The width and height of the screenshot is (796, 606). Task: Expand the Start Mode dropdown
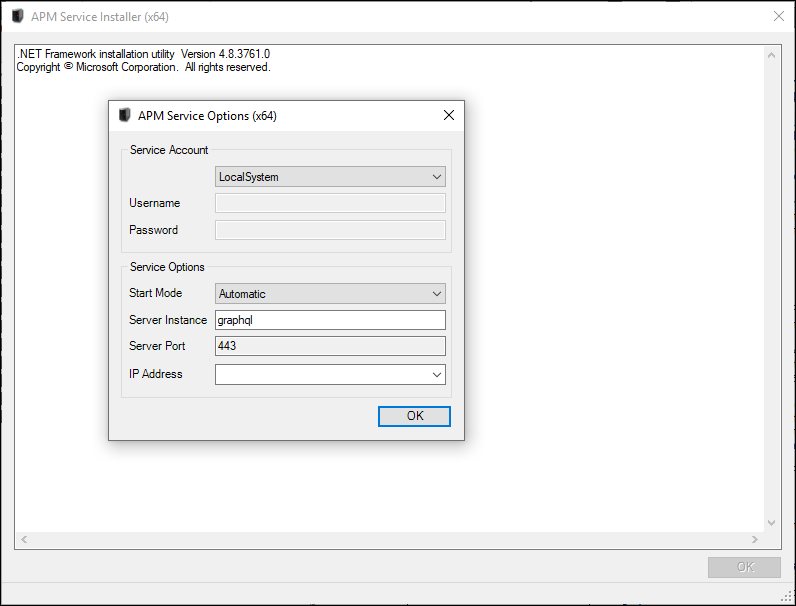[x=330, y=293]
